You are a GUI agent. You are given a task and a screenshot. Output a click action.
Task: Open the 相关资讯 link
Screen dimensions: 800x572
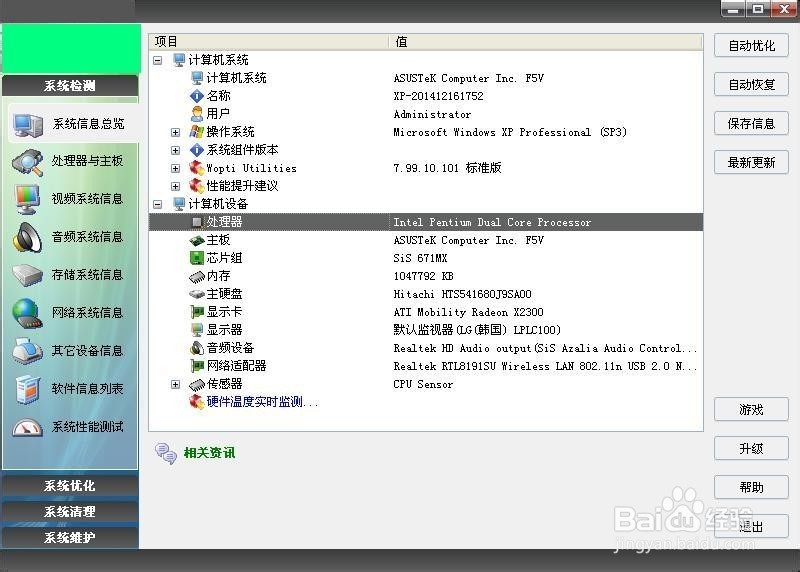[x=210, y=453]
